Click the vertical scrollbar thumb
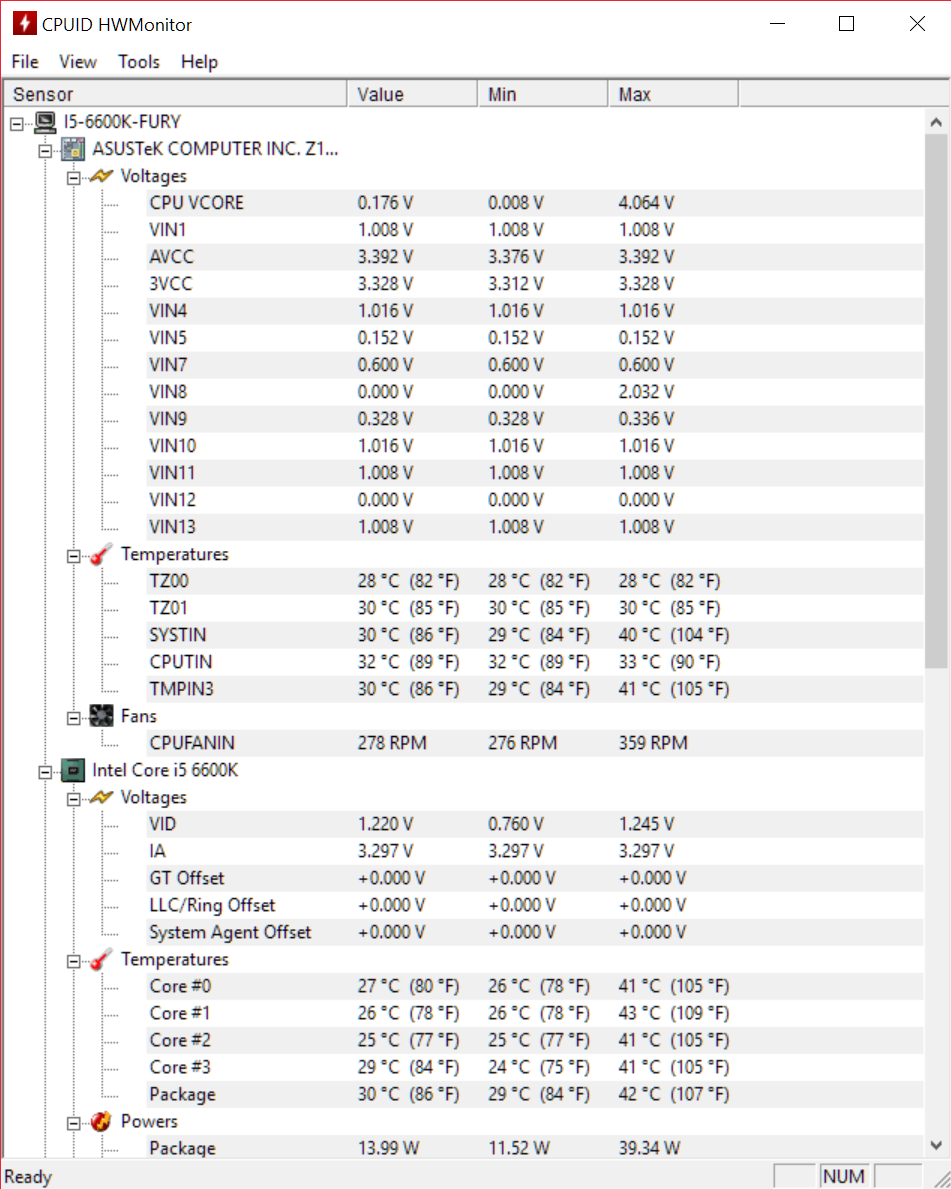This screenshot has height=1189, width=951. 936,402
